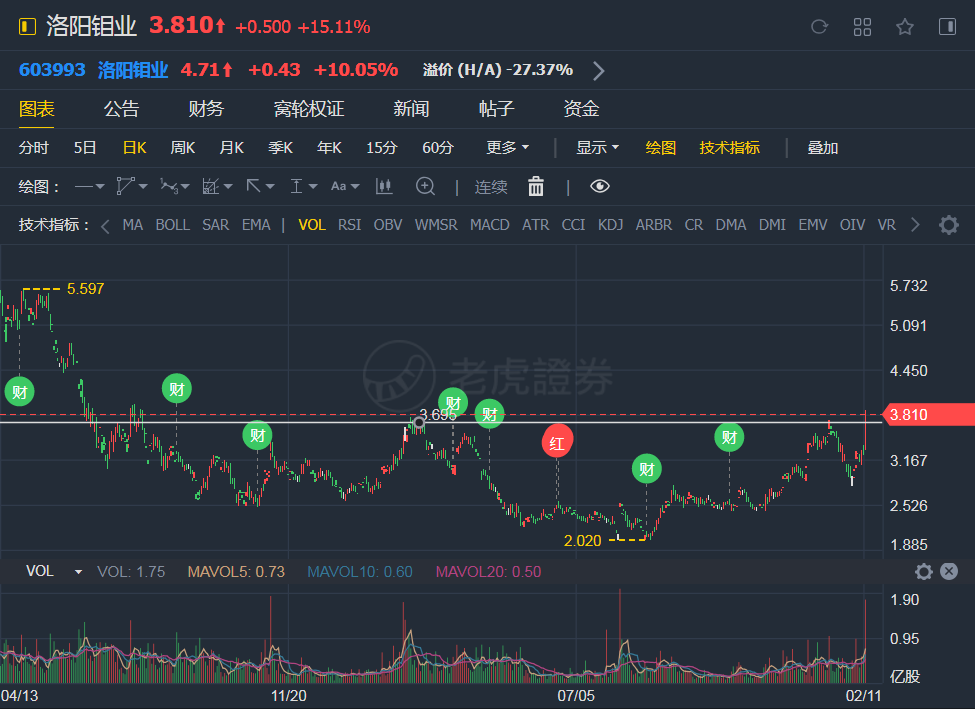
Task: Expand line tool dropdown arrow
Action: pyautogui.click(x=100, y=187)
